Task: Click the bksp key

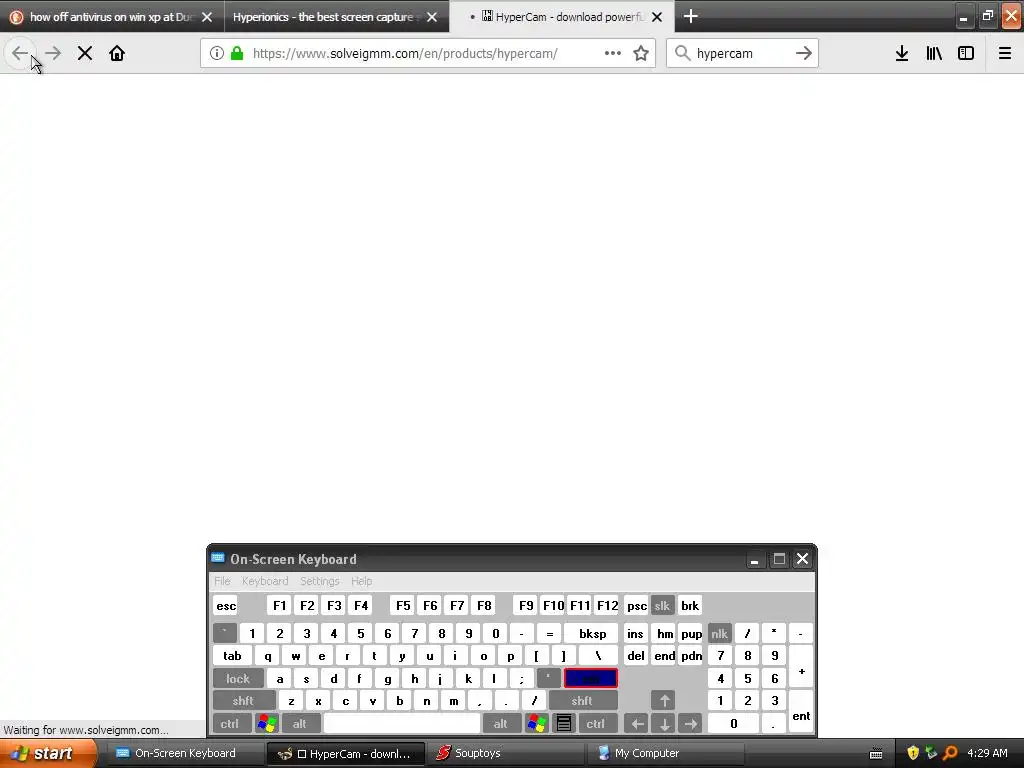Action: pyautogui.click(x=592, y=633)
